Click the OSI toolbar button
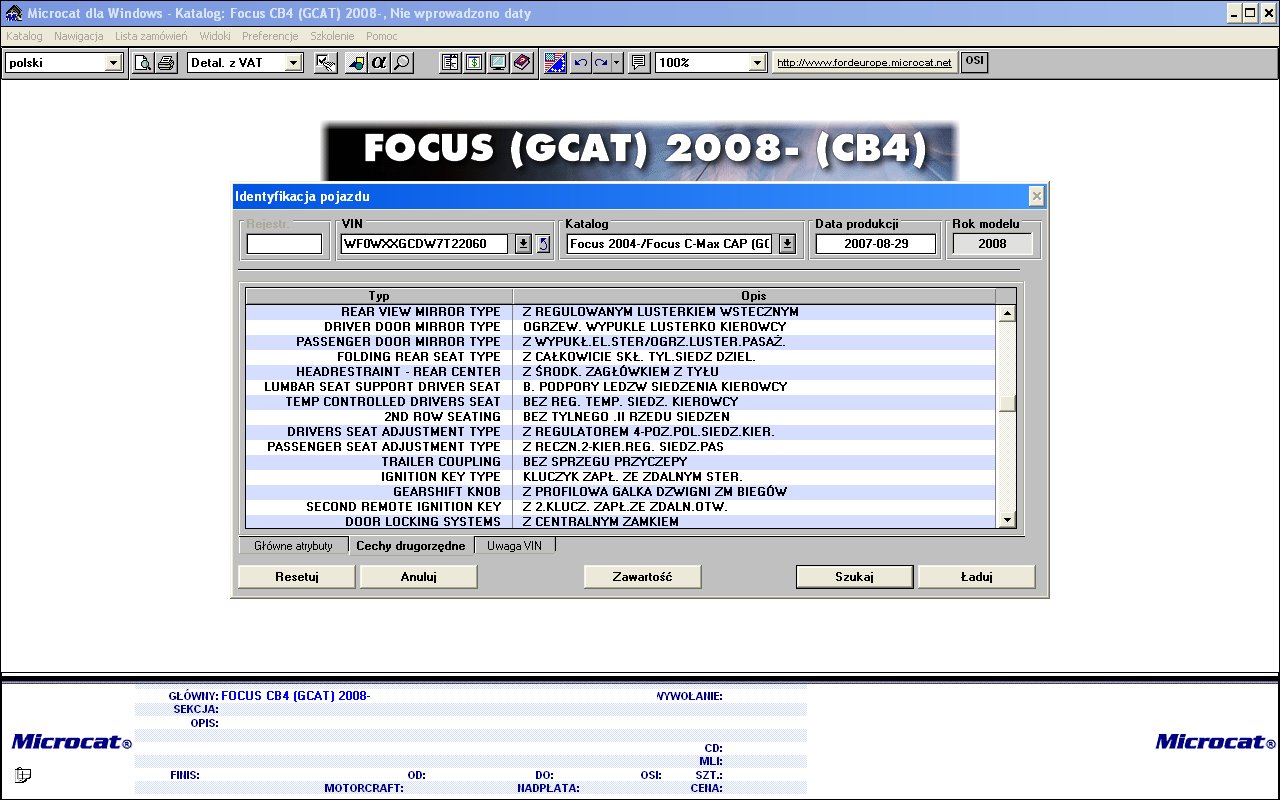Image resolution: width=1280 pixels, height=800 pixels. [x=974, y=62]
